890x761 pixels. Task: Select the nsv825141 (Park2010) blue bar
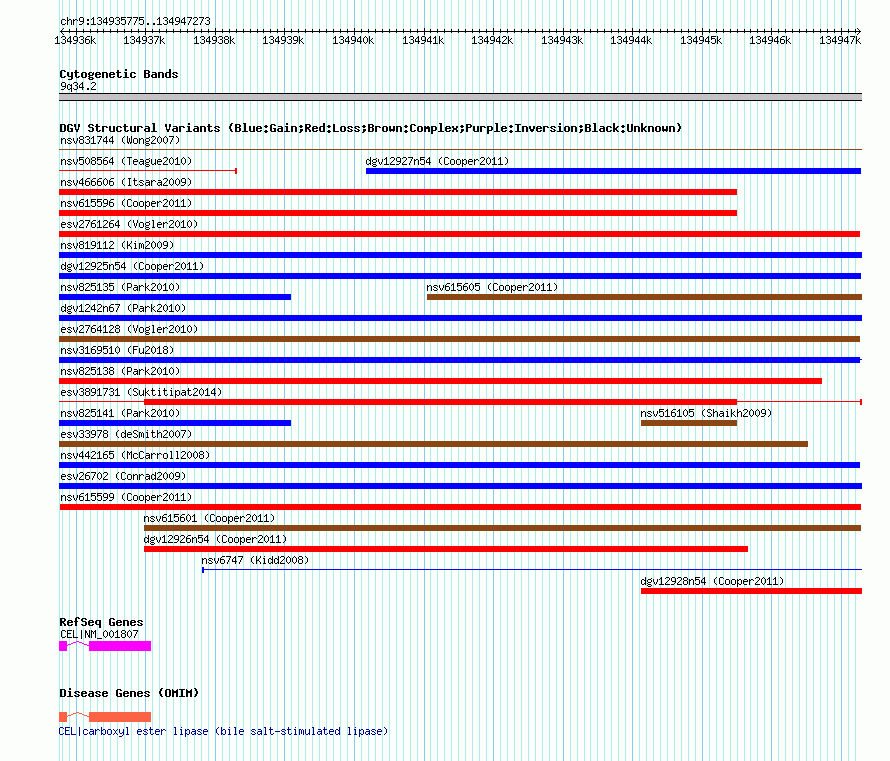pyautogui.click(x=175, y=423)
